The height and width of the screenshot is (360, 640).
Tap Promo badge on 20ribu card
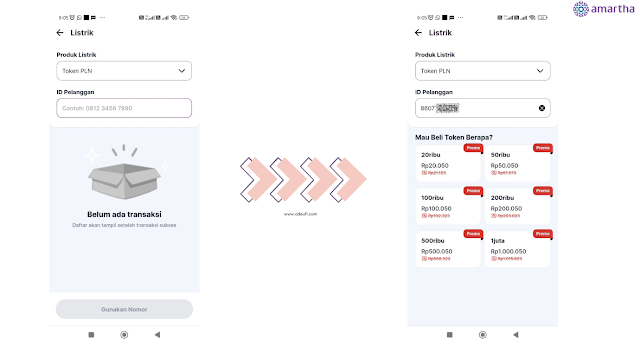coord(473,148)
